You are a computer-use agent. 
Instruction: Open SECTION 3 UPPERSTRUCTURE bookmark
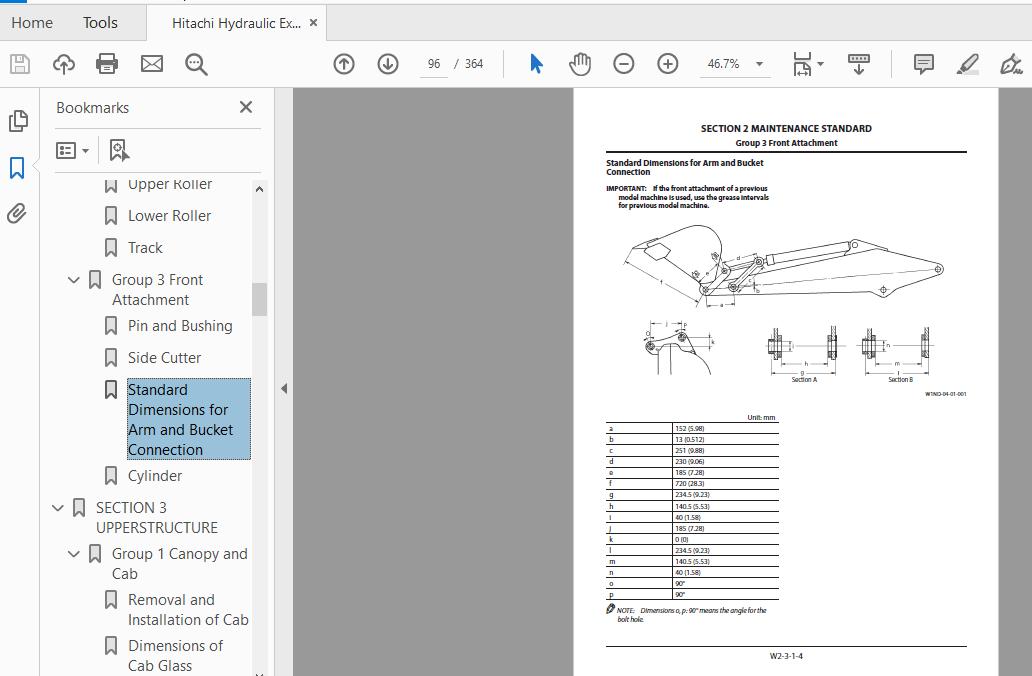(157, 518)
